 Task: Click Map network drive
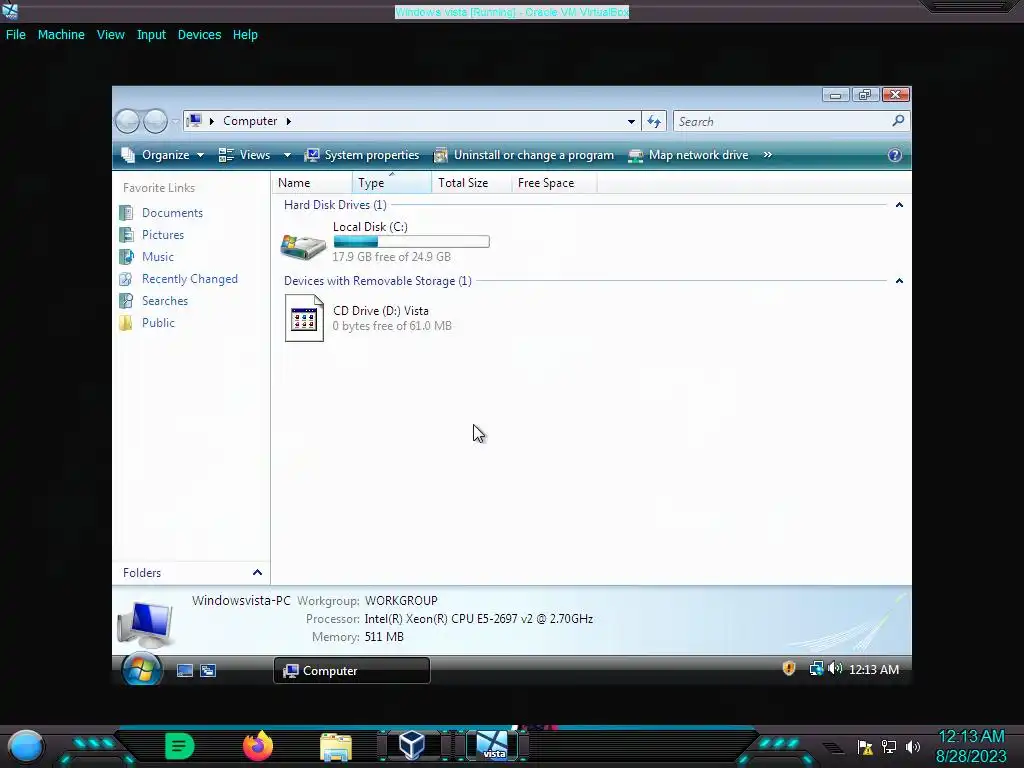point(688,155)
